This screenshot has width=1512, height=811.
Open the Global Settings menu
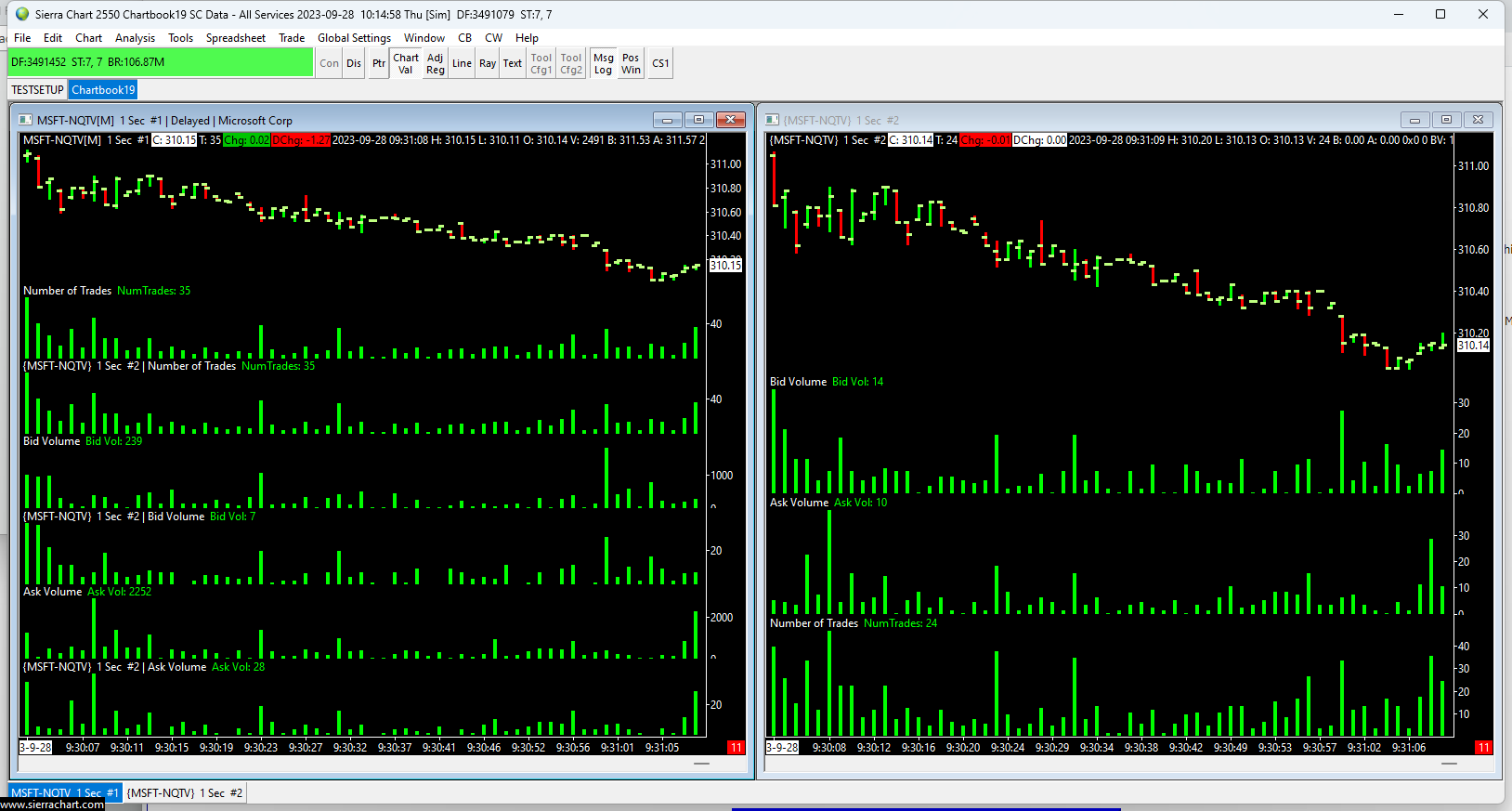click(354, 38)
